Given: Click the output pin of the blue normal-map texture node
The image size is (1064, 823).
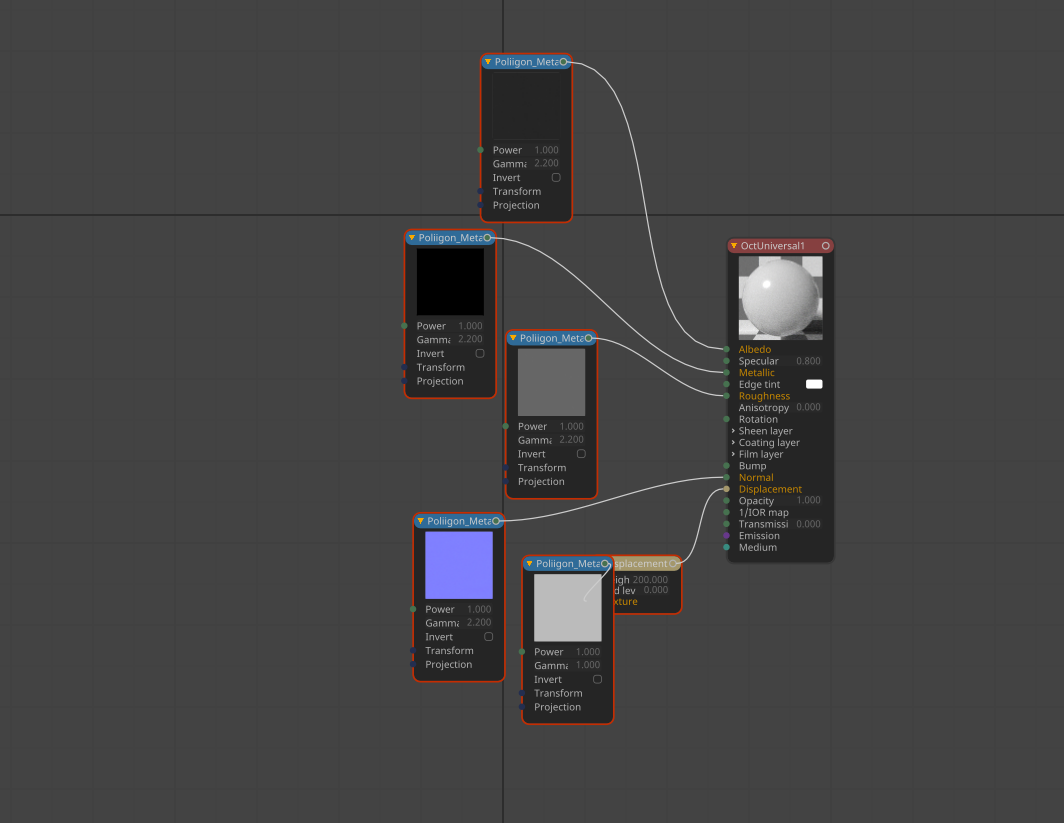Looking at the screenshot, I should (496, 521).
